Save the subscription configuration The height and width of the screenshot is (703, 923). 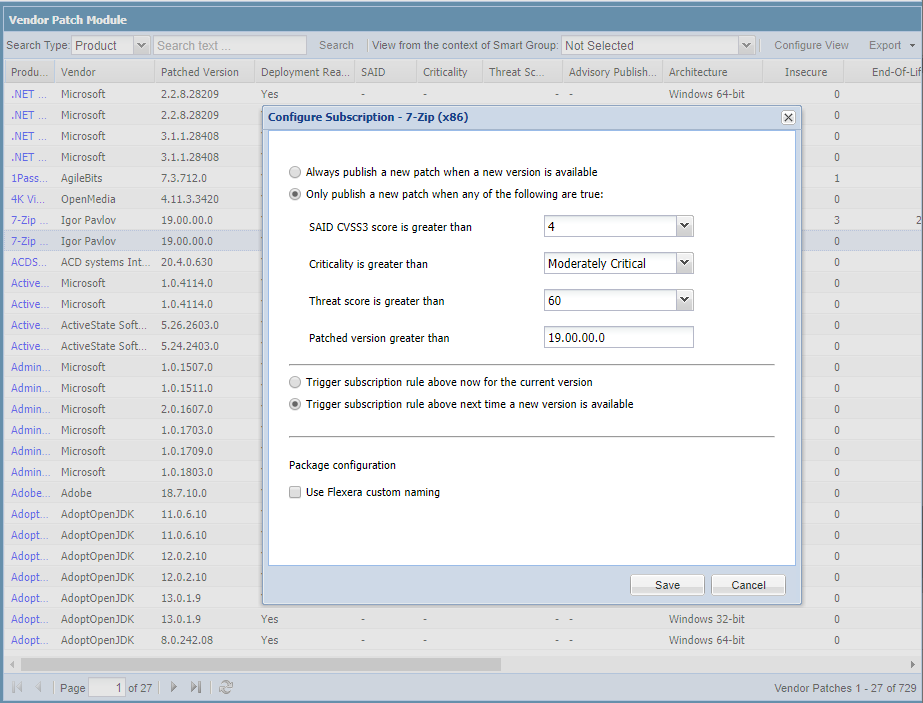click(x=666, y=584)
